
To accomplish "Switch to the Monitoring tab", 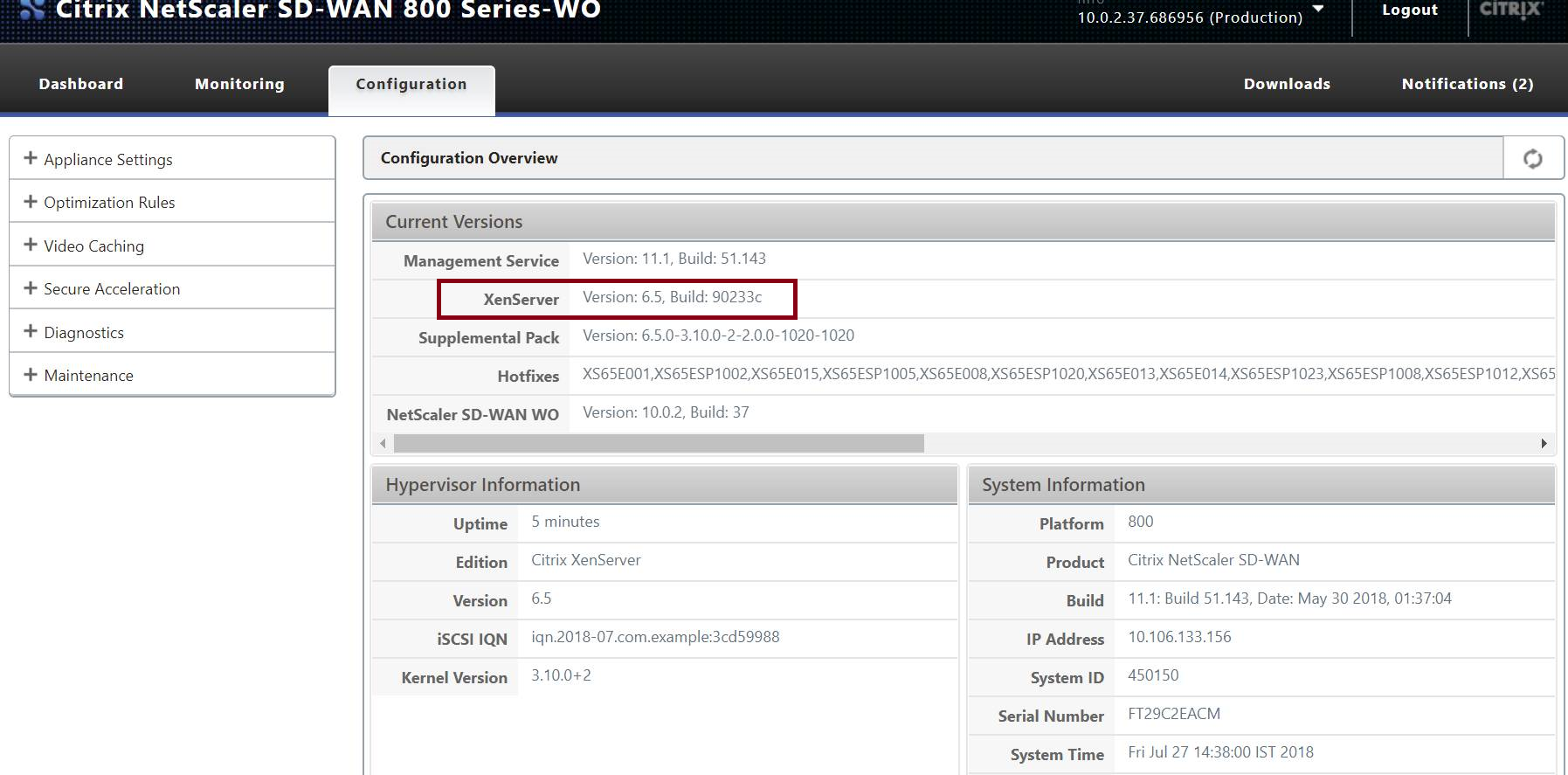I will click(239, 84).
